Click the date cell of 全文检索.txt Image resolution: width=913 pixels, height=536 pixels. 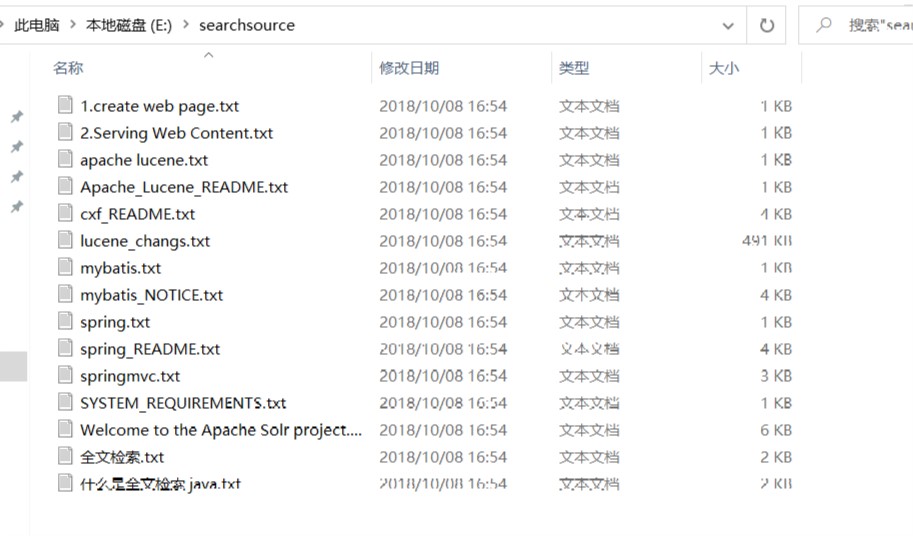pos(443,457)
